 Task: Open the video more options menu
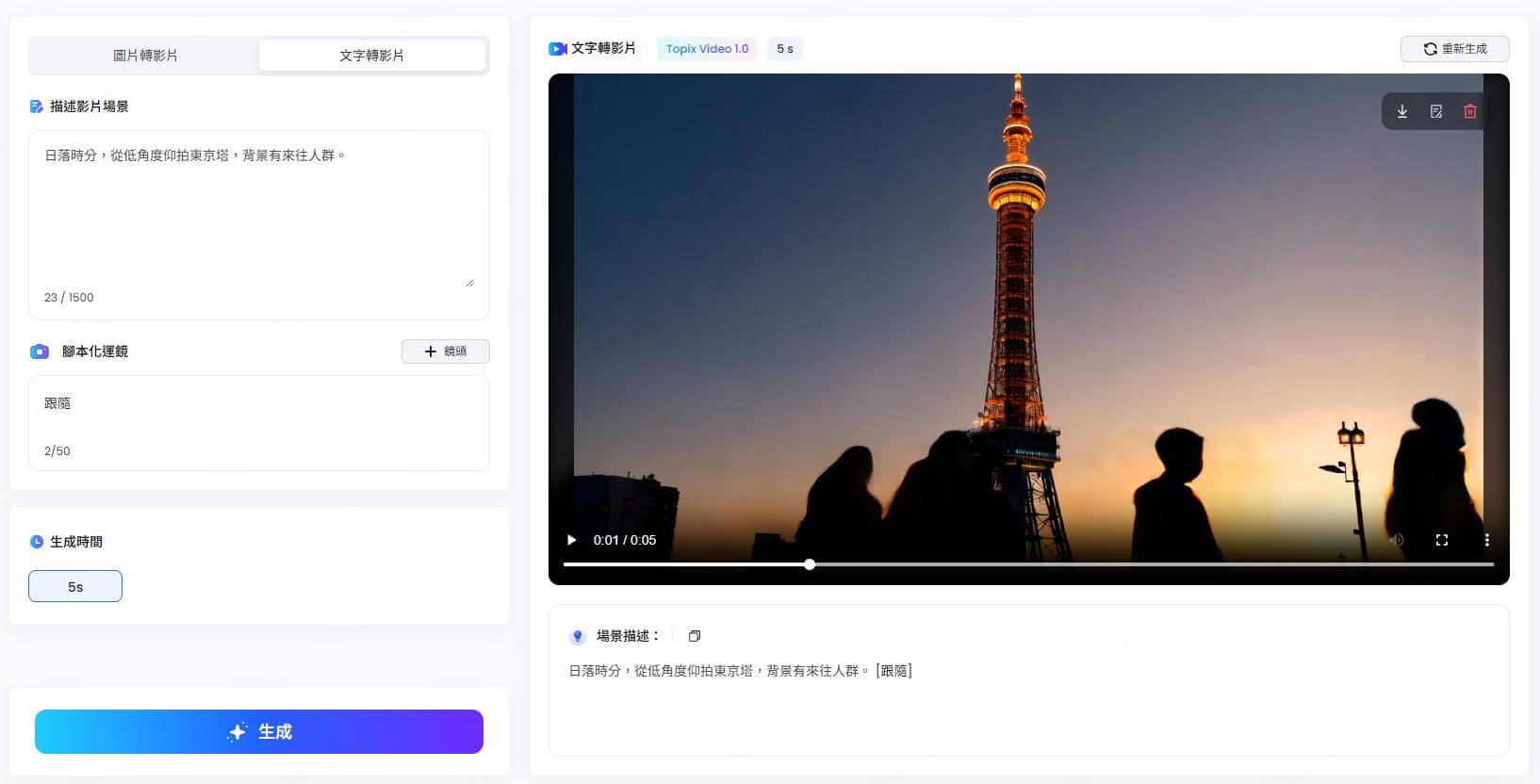(1487, 540)
